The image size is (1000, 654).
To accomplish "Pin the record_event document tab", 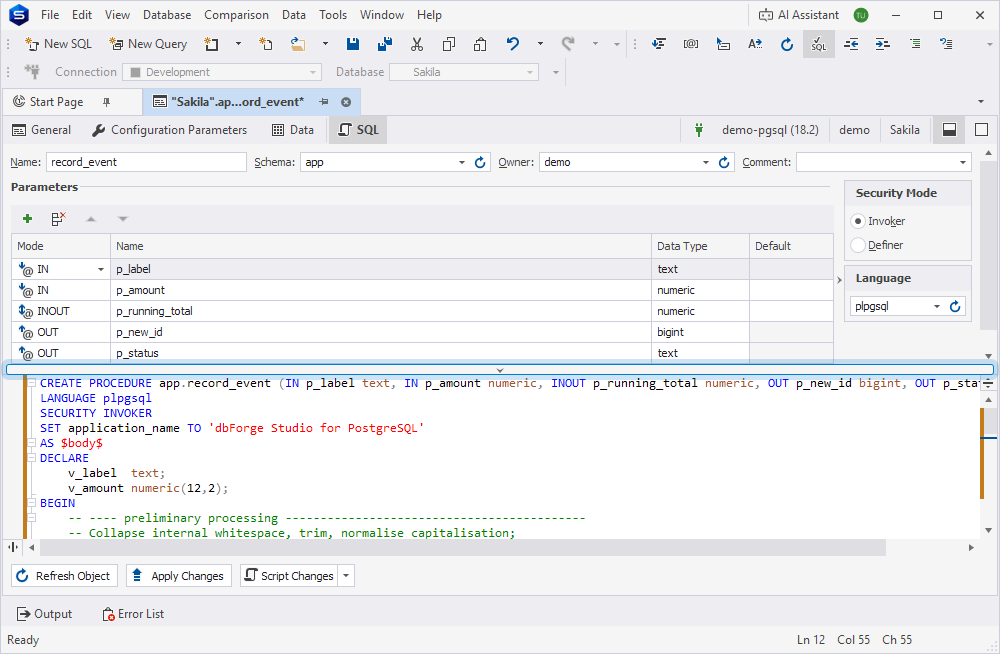I will click(x=324, y=101).
